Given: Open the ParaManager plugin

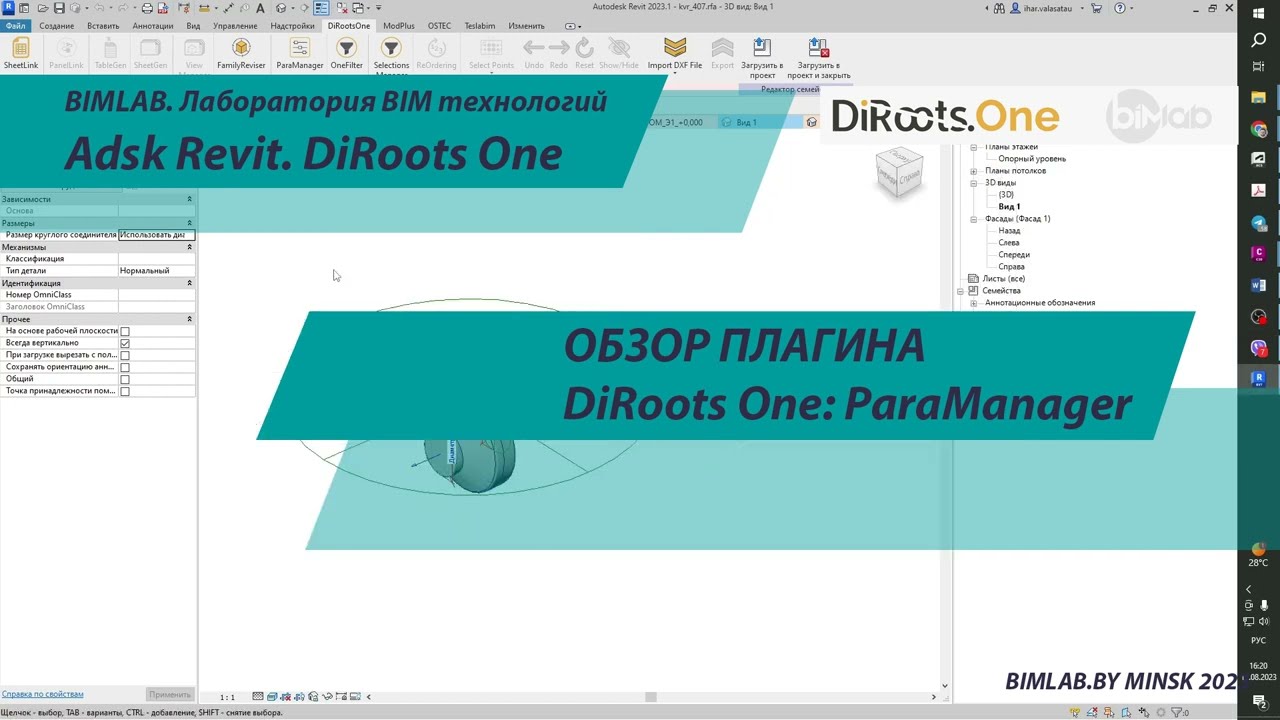Looking at the screenshot, I should click(x=299, y=54).
